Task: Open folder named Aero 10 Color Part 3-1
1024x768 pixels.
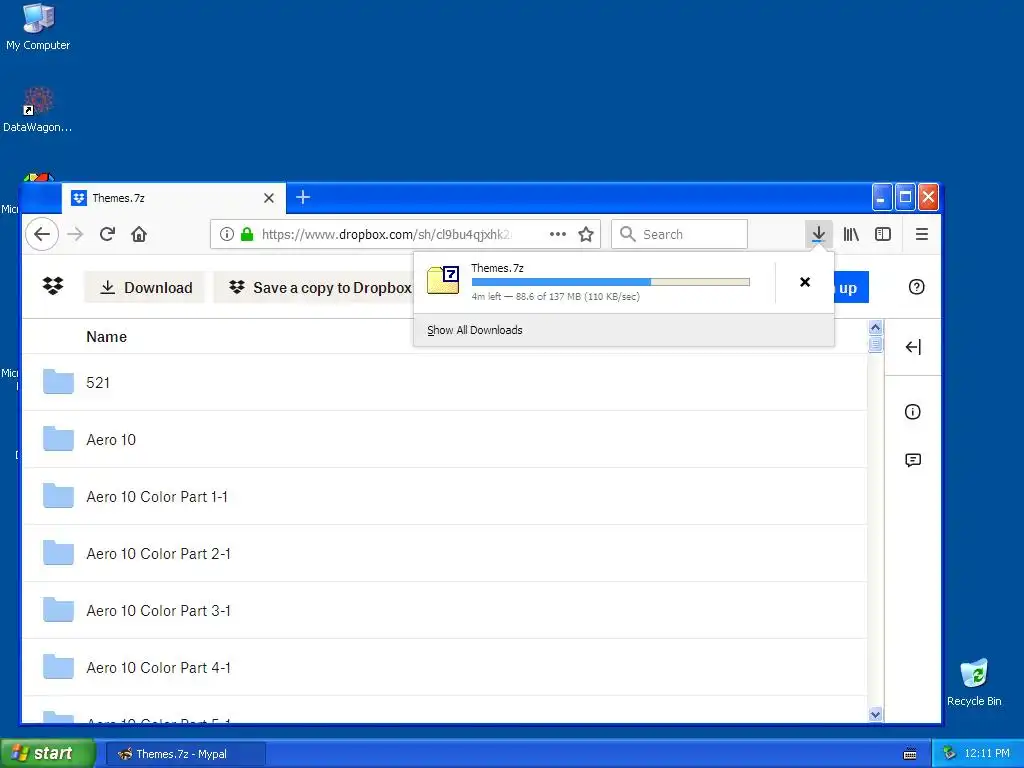Action: (x=158, y=611)
